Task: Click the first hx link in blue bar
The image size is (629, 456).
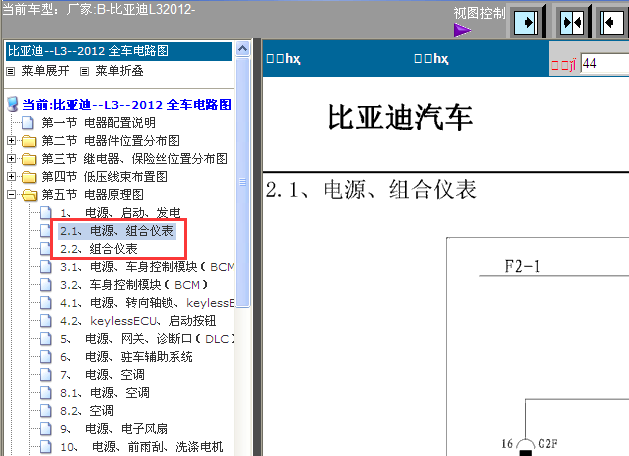Action: (283, 59)
